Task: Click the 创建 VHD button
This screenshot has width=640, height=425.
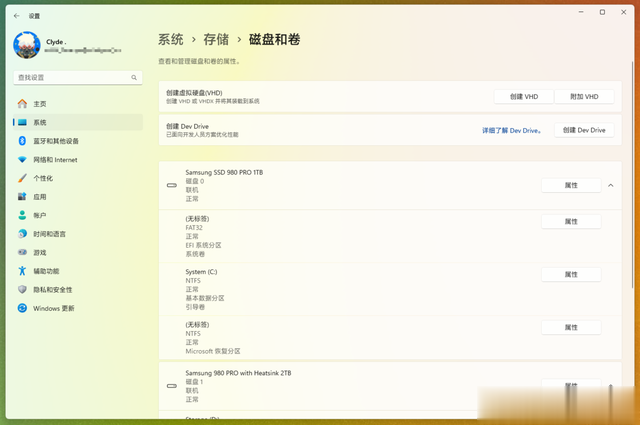Action: coord(524,97)
